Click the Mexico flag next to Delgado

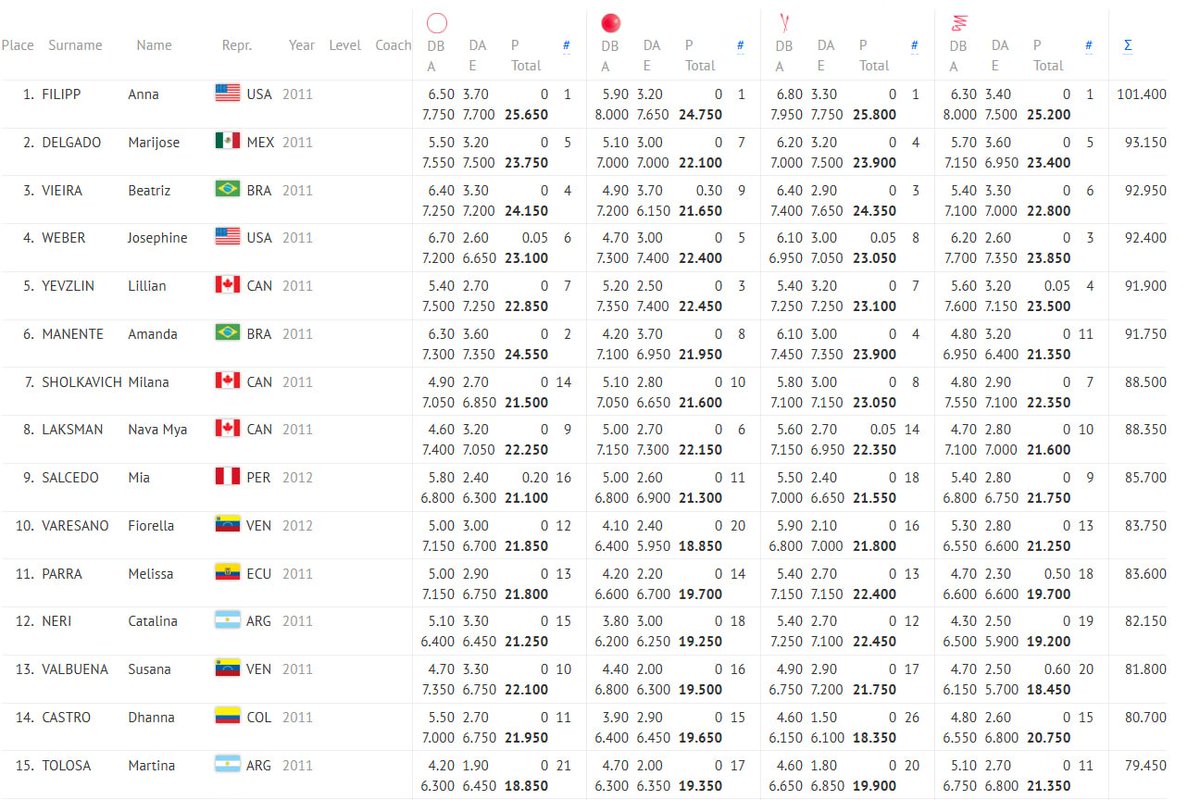pos(228,142)
